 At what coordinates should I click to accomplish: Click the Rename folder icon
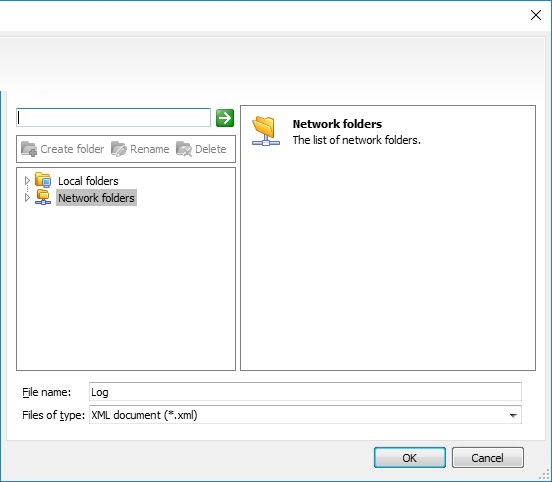pyautogui.click(x=119, y=149)
